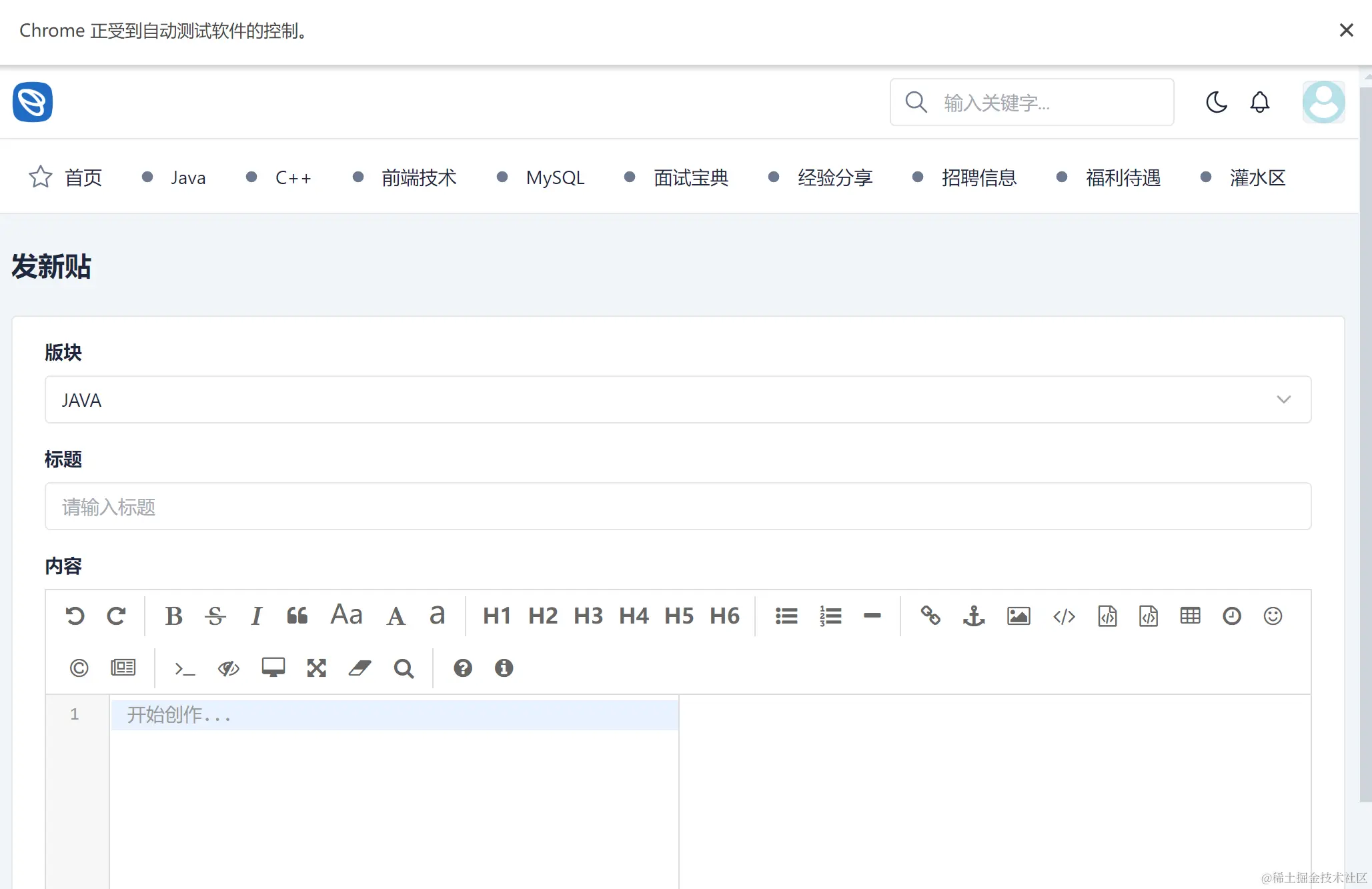
Task: Click the undo arrow in the editor
Action: click(75, 616)
